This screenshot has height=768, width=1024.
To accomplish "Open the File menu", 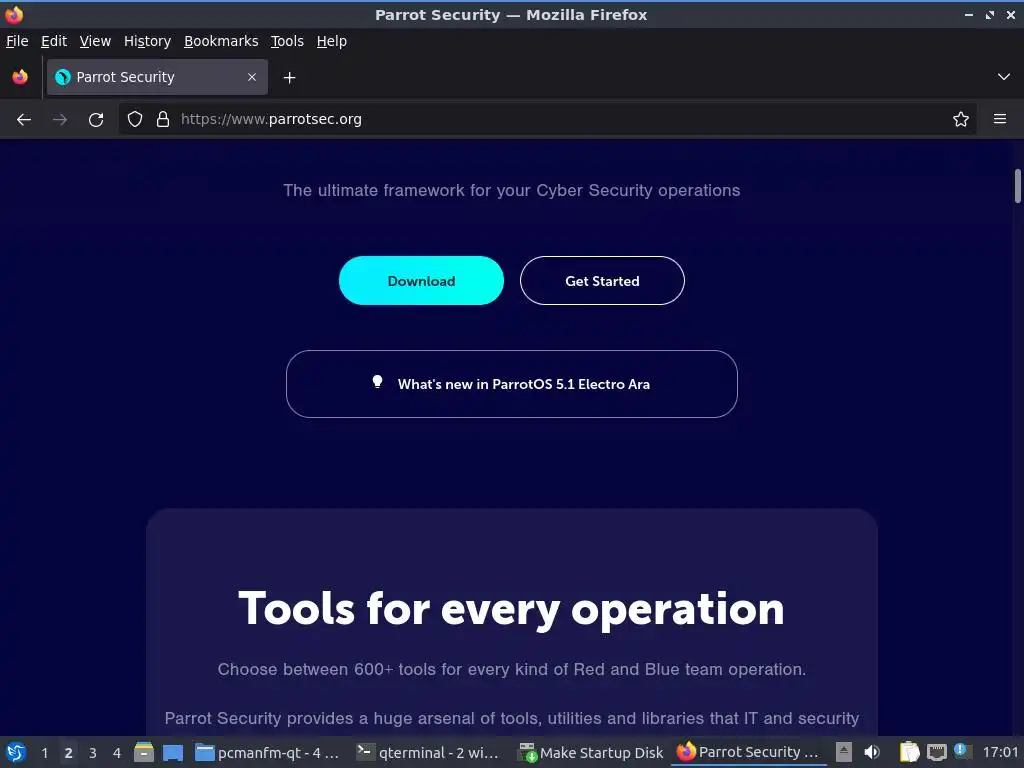I will click(x=17, y=41).
